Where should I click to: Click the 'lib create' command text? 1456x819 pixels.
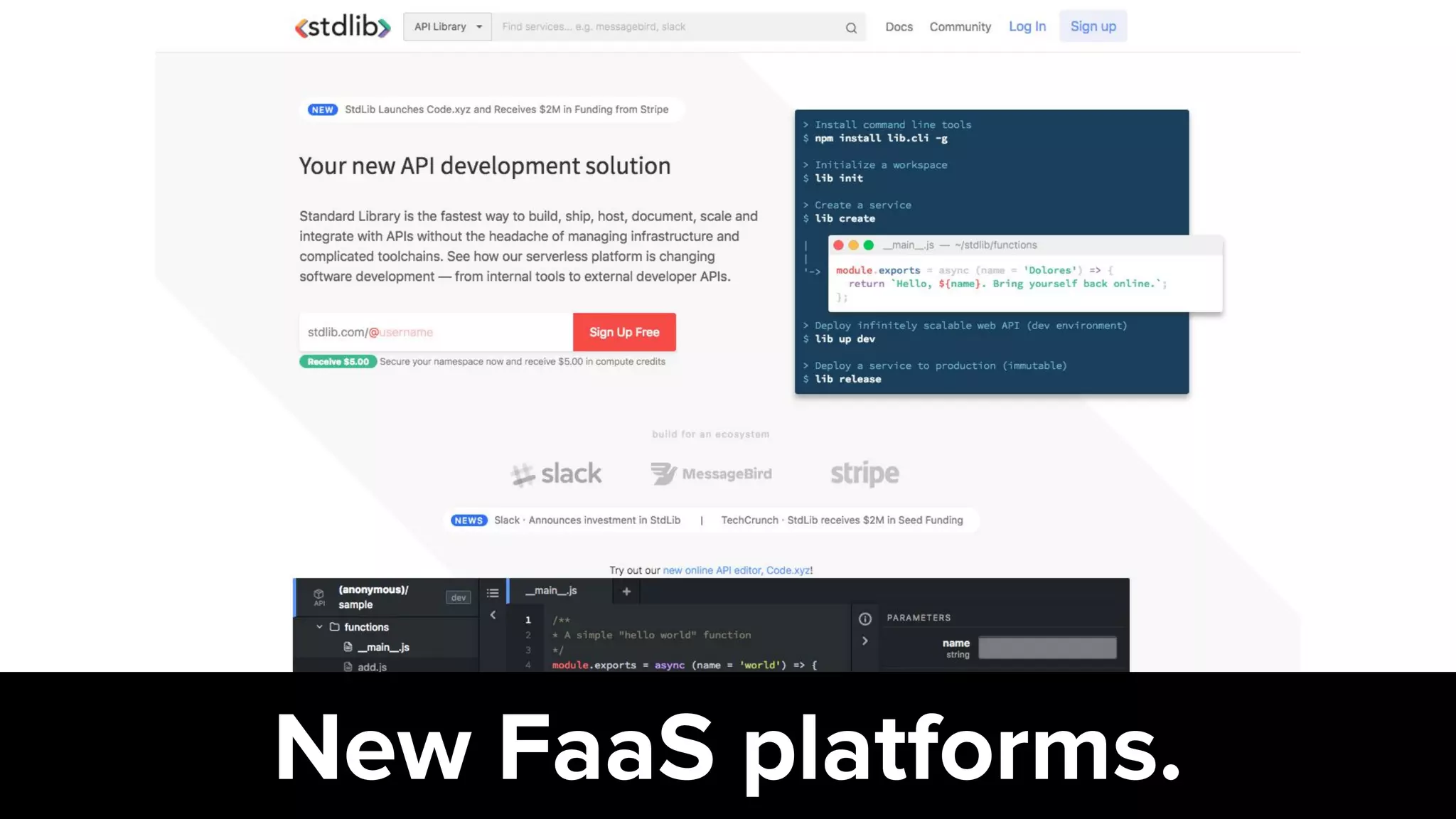(x=845, y=218)
